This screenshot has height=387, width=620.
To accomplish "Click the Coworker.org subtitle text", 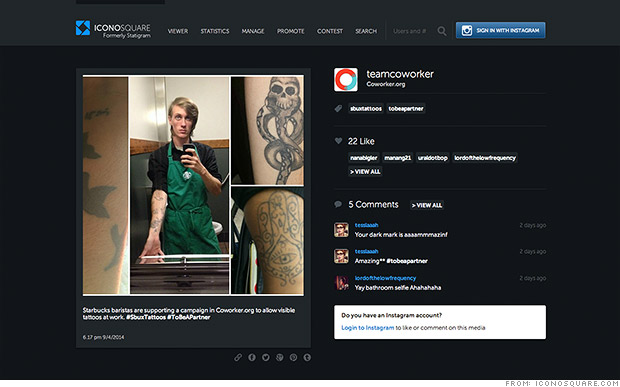I will click(386, 84).
